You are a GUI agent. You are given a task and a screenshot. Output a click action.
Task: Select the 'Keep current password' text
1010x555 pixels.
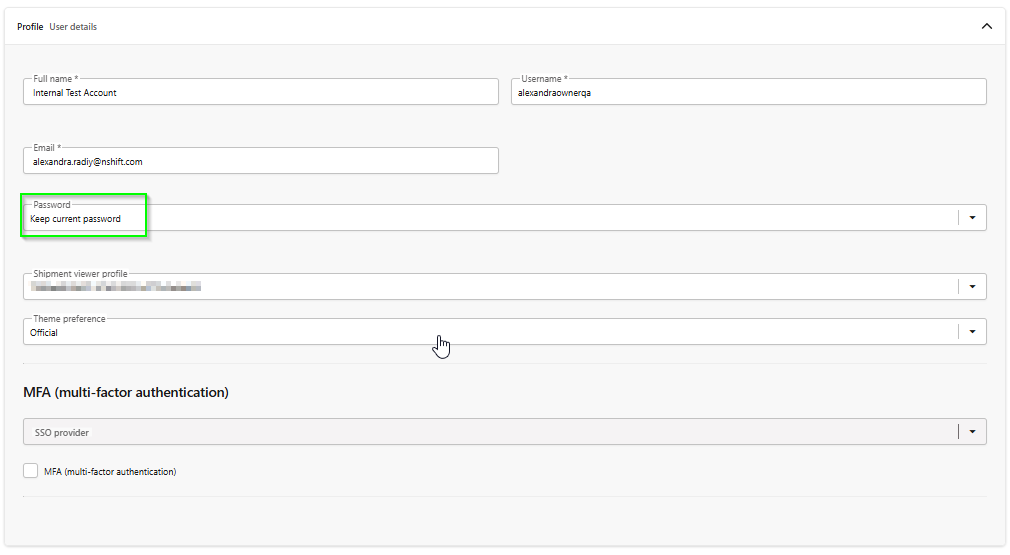pyautogui.click(x=76, y=219)
